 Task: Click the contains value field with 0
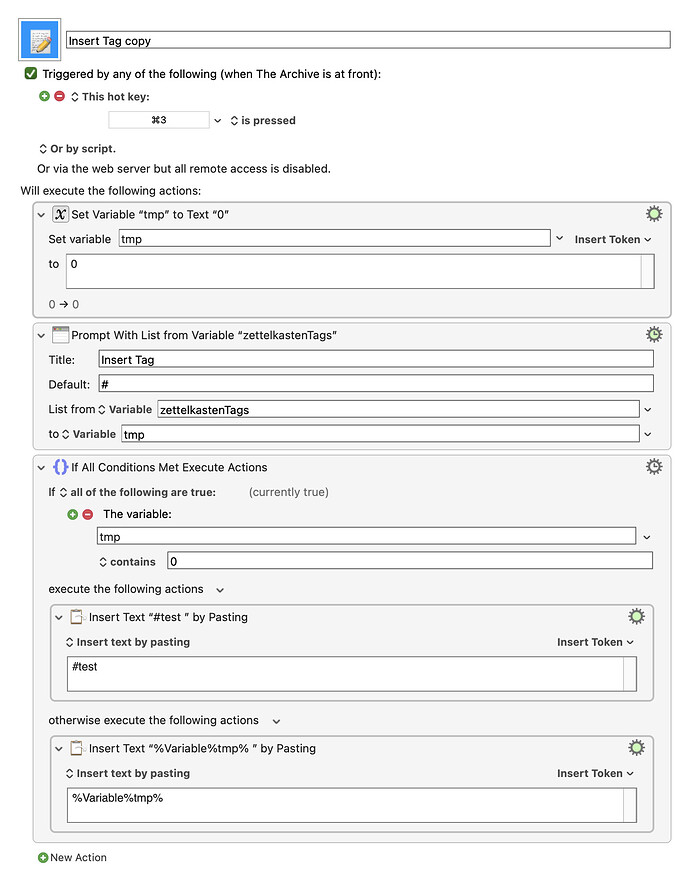(x=410, y=561)
